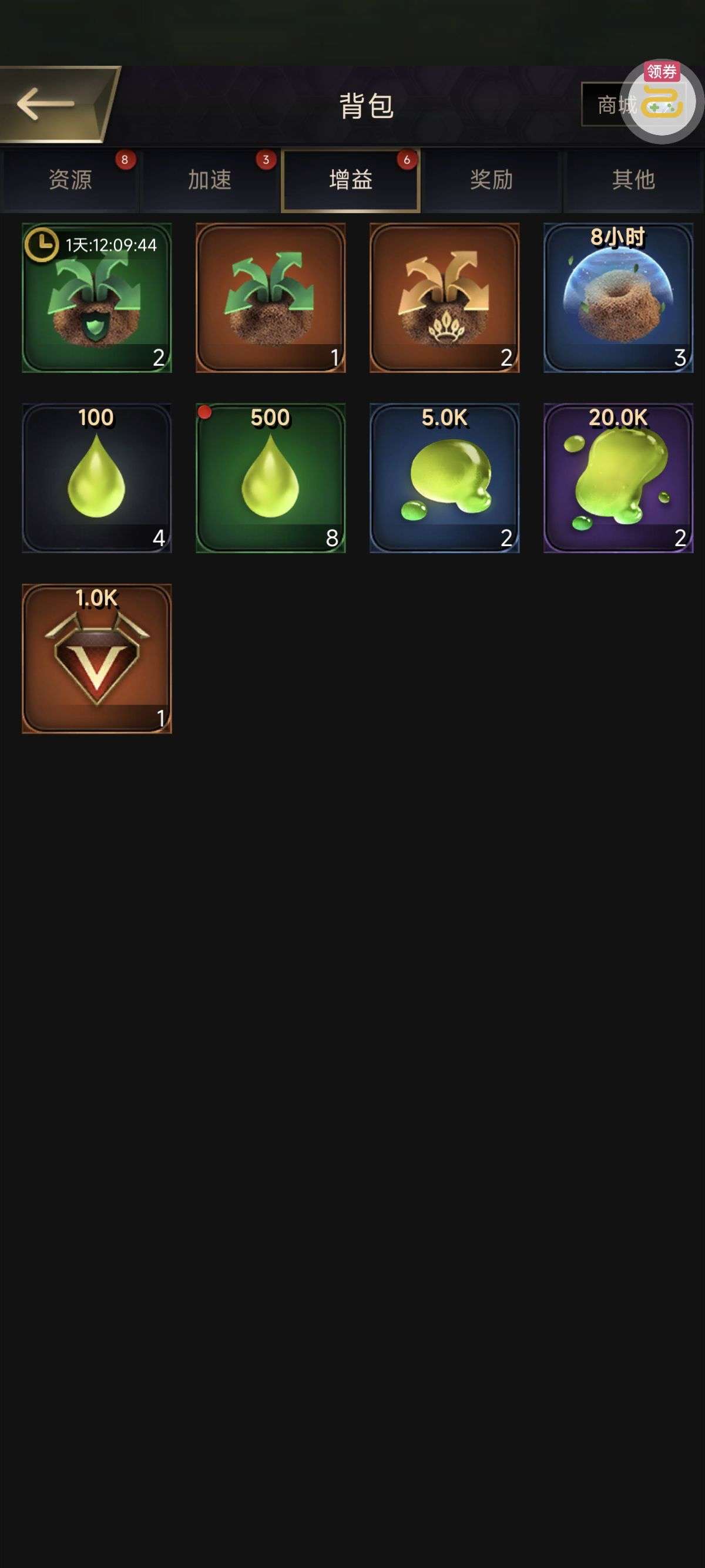Open the 增益 tab

(x=351, y=180)
